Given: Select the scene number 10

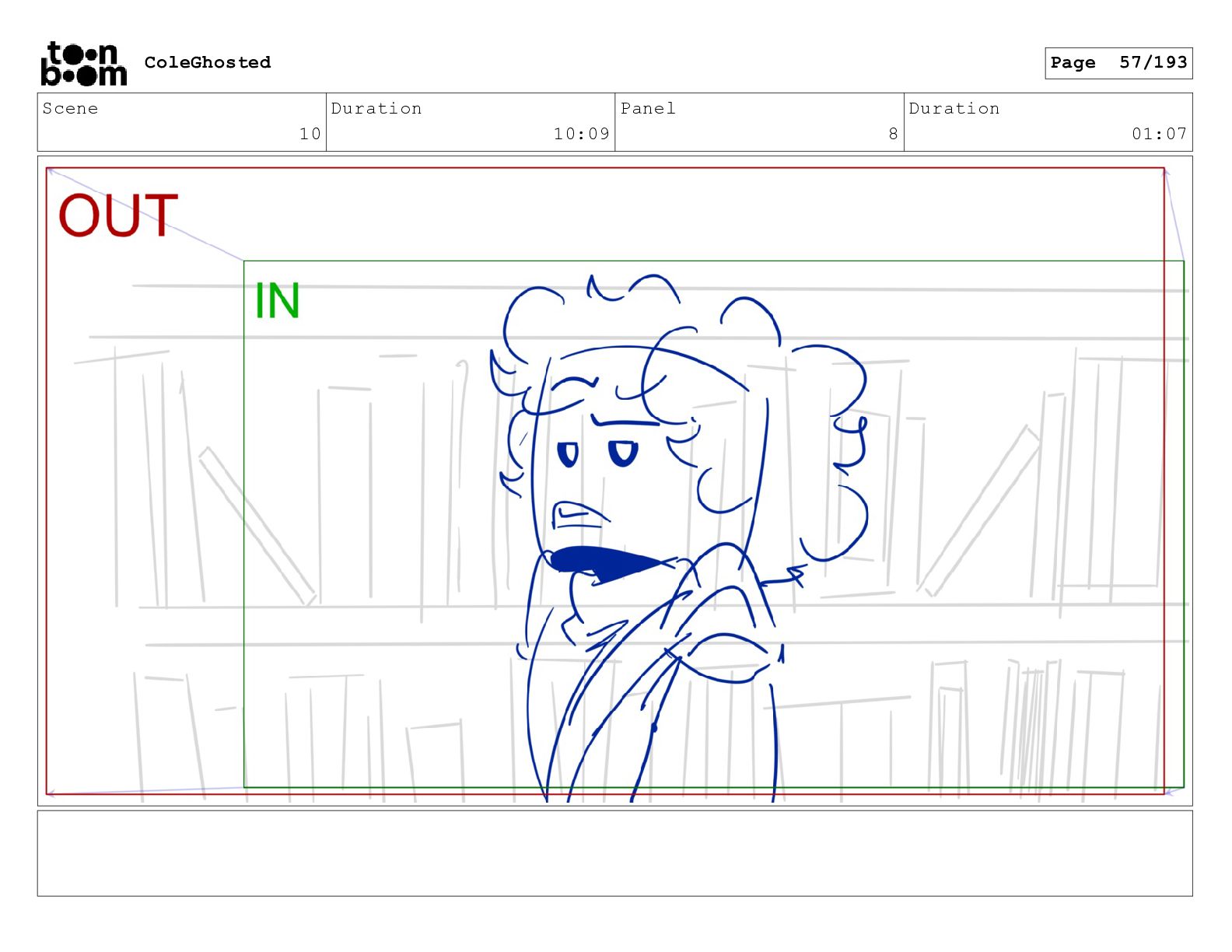Looking at the screenshot, I should point(310,134).
